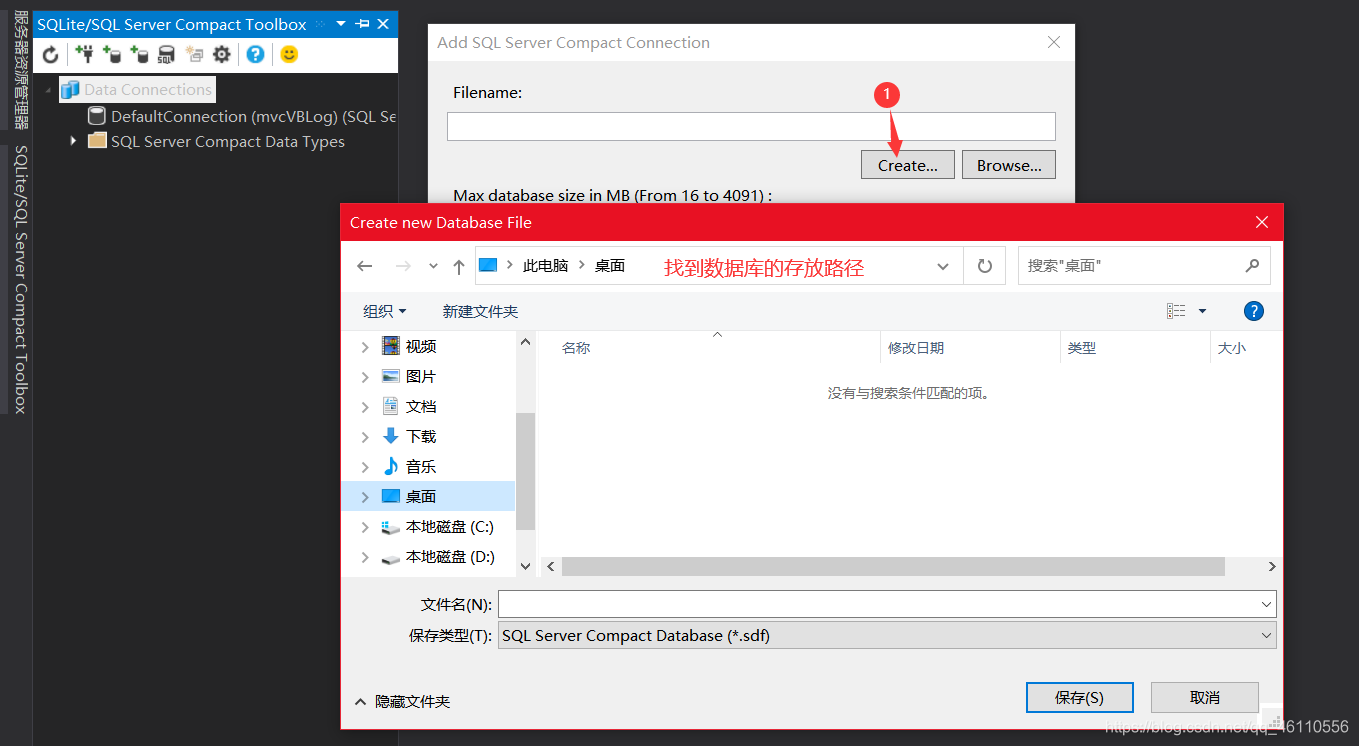Expand SQL Server Compact Data Types node
This screenshot has width=1359, height=746.
click(x=73, y=142)
